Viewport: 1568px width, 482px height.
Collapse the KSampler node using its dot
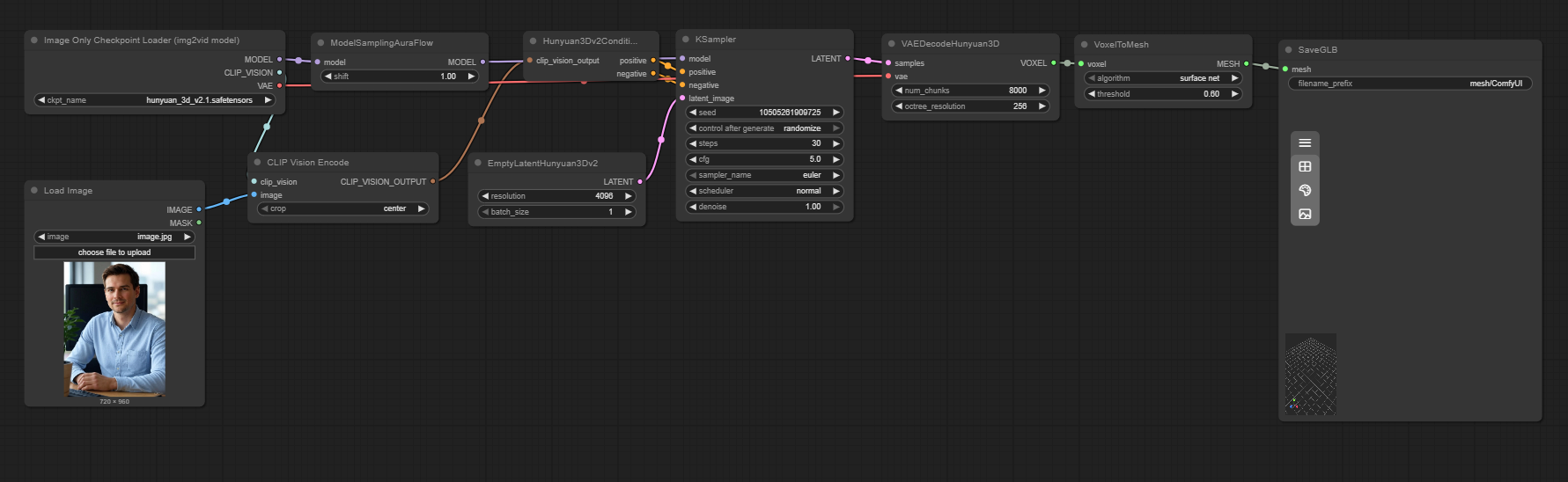pyautogui.click(x=686, y=40)
